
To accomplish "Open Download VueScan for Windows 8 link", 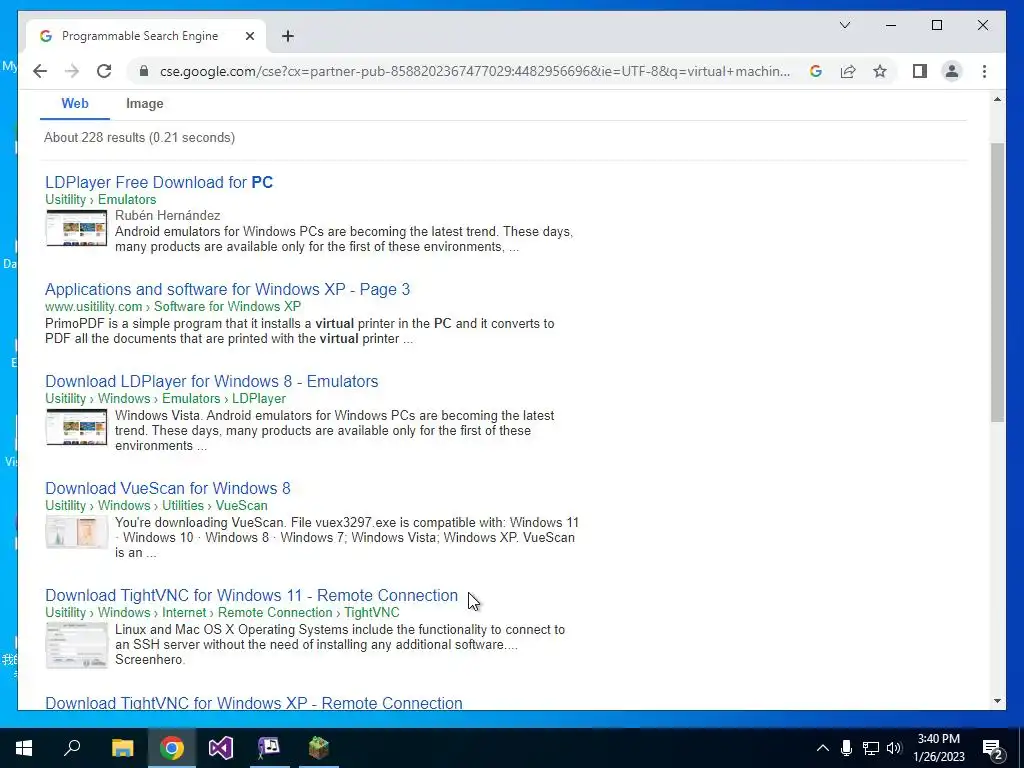I will click(x=168, y=488).
